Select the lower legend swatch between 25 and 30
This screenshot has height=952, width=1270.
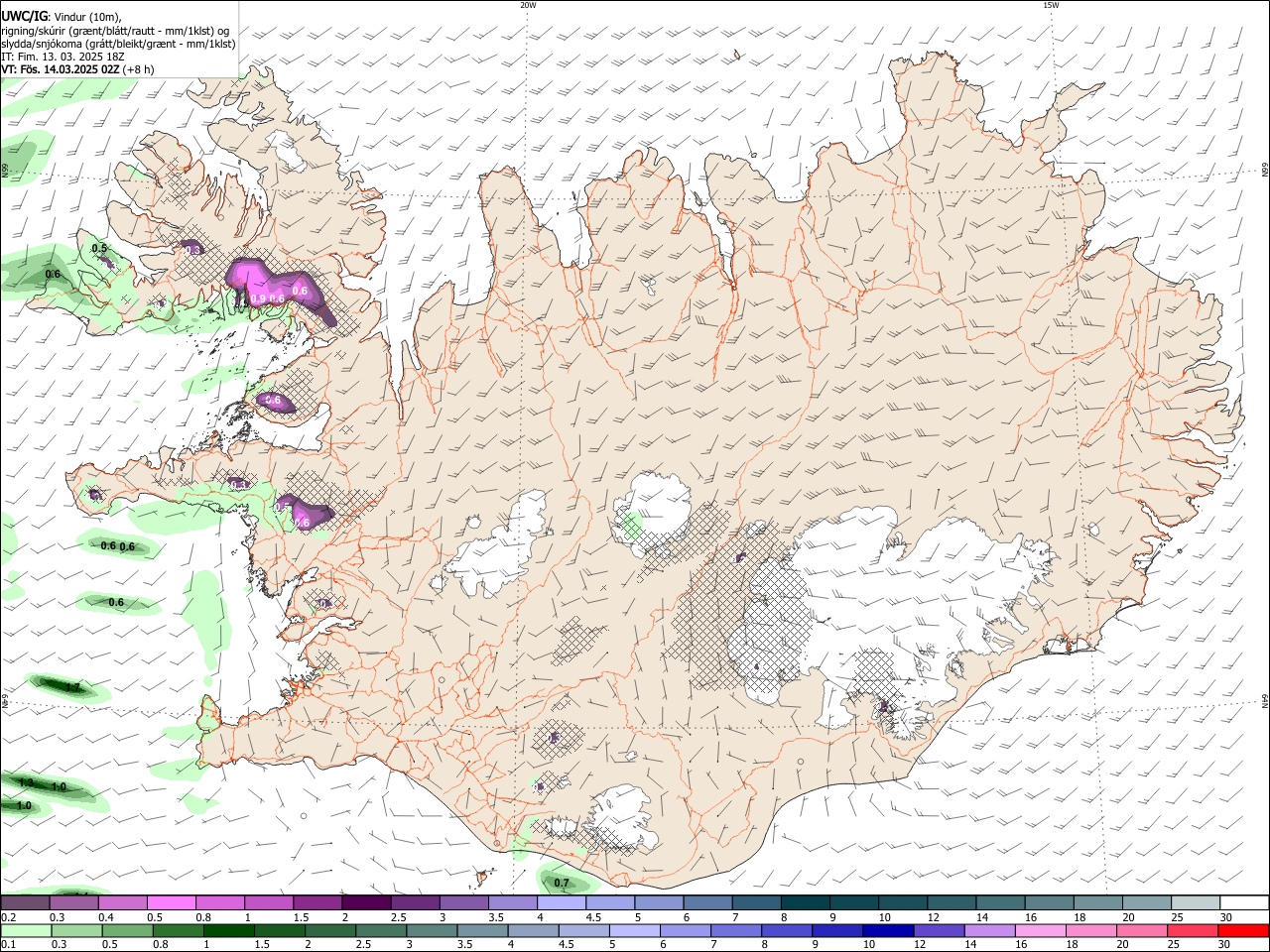click(x=1193, y=930)
